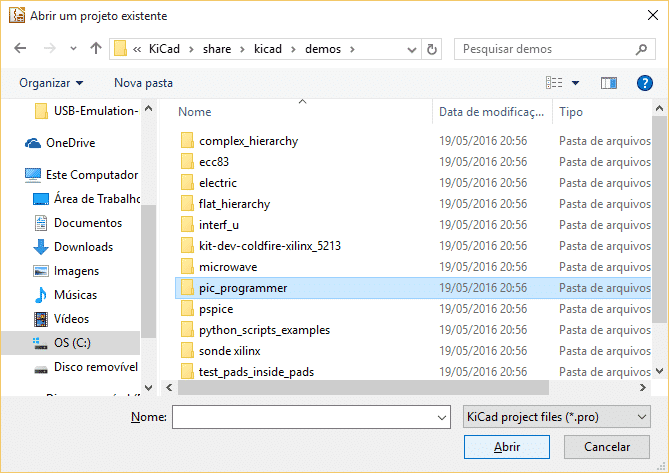This screenshot has height=473, width=669.
Task: Expand the Nome filename history dropdown
Action: coord(442,417)
